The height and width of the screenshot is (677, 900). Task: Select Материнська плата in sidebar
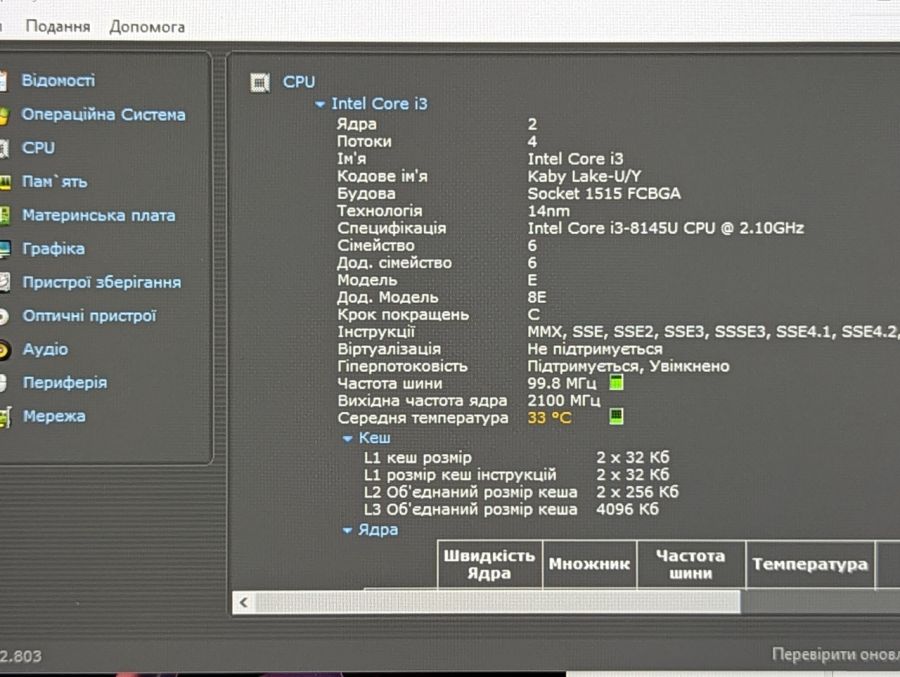[99, 215]
